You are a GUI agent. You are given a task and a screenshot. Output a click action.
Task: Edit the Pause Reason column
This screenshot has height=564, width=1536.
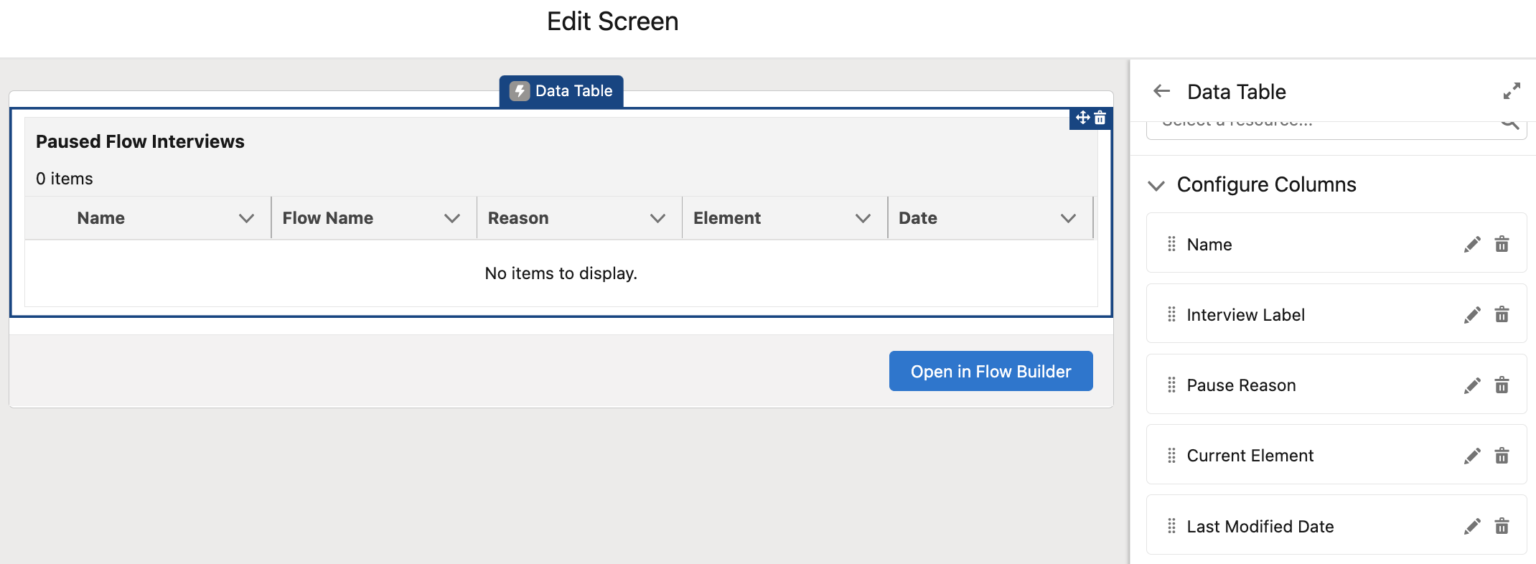[1472, 385]
